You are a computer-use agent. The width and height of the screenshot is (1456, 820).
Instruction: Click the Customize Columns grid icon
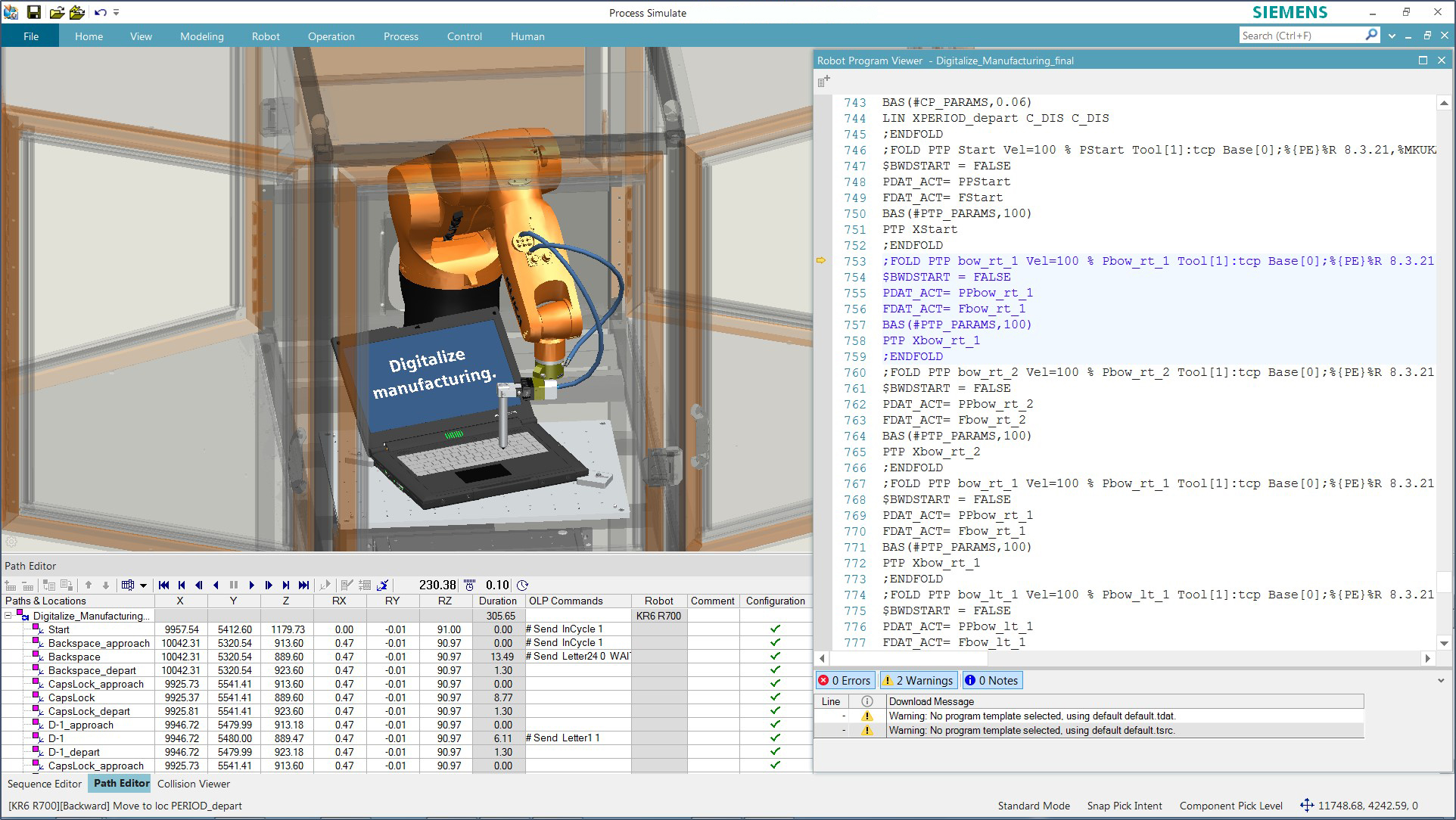point(128,585)
